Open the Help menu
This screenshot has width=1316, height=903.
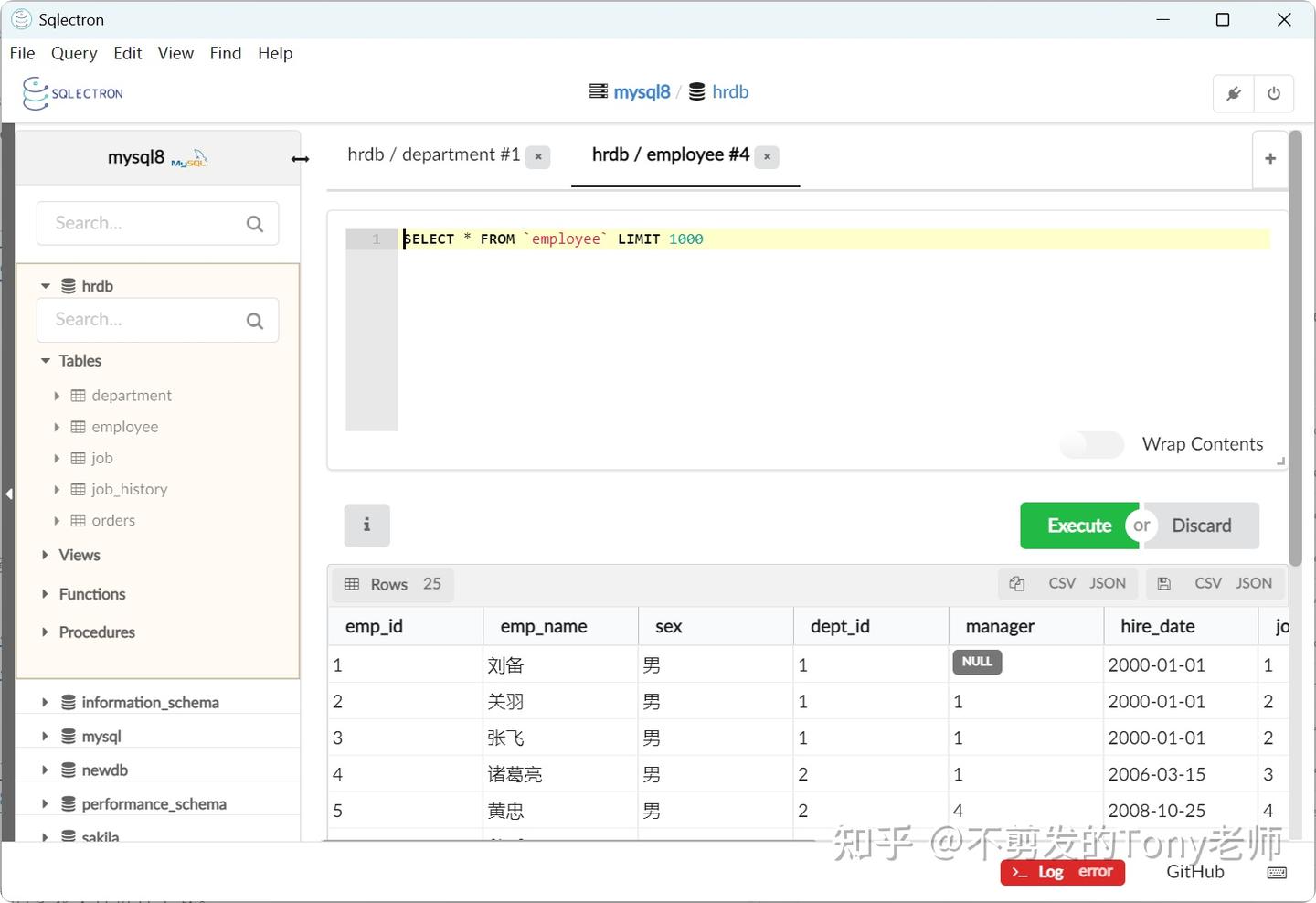coord(275,53)
